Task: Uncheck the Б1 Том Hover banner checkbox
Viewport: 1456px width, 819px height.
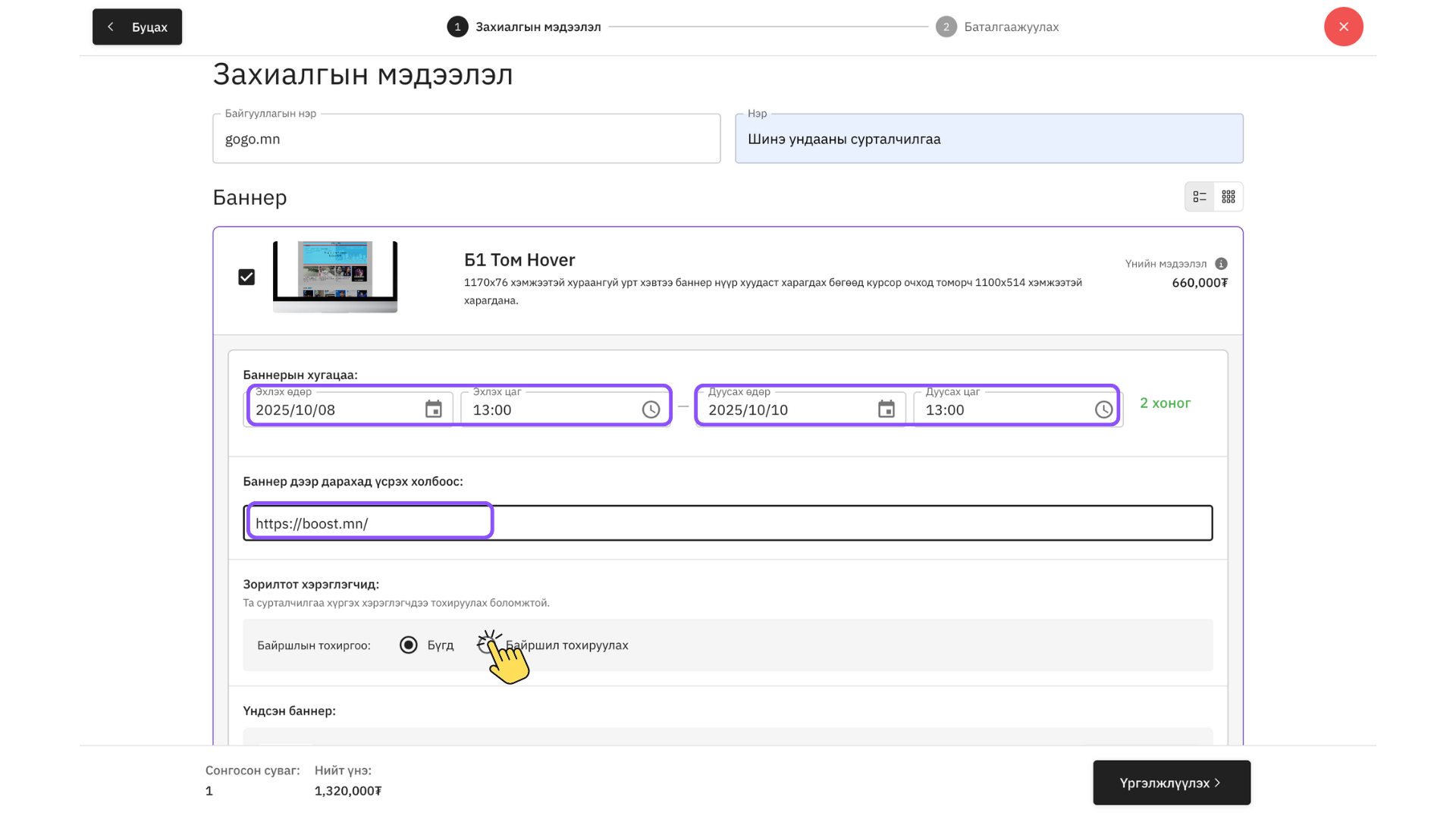Action: 246,278
